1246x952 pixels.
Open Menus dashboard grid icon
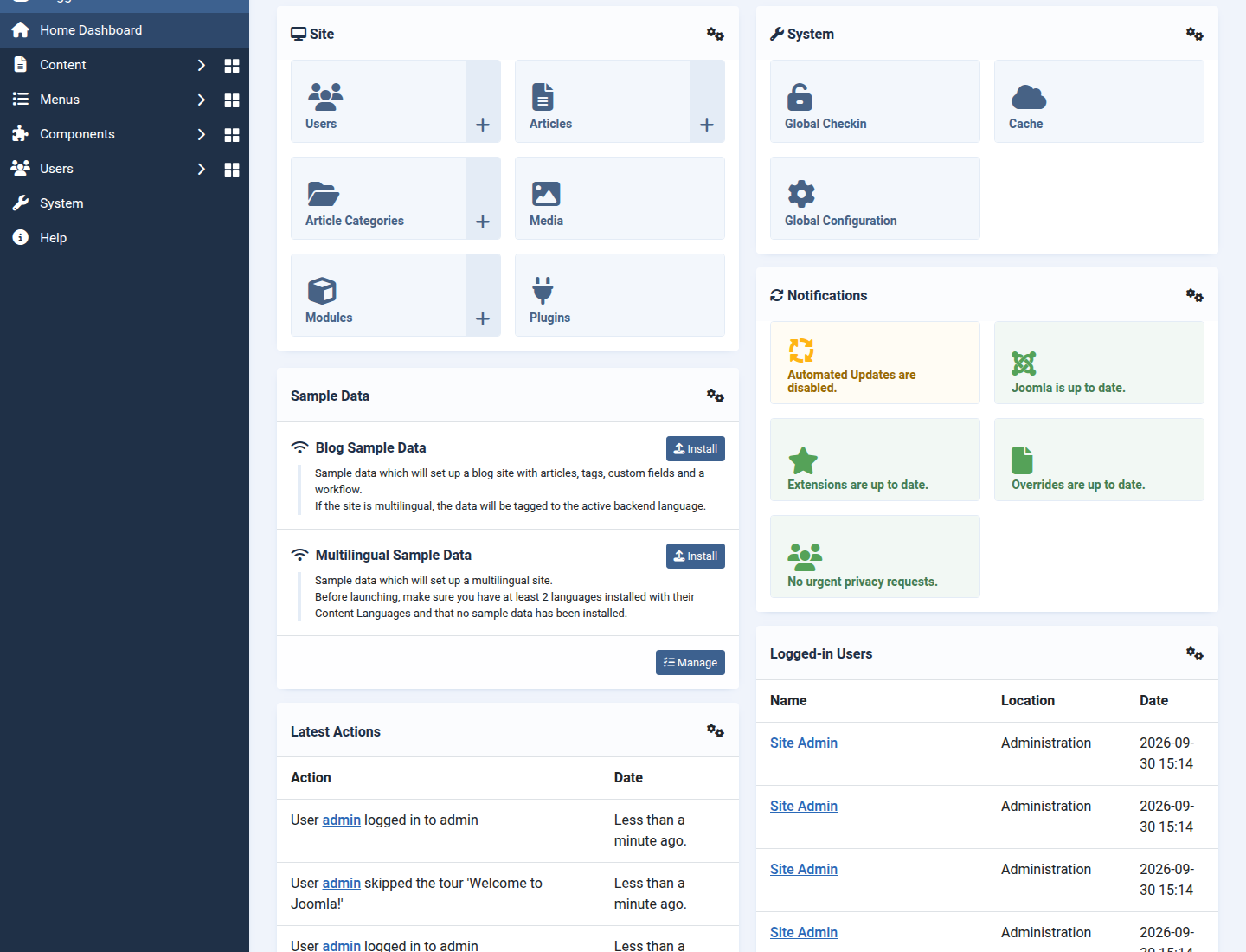coord(232,100)
